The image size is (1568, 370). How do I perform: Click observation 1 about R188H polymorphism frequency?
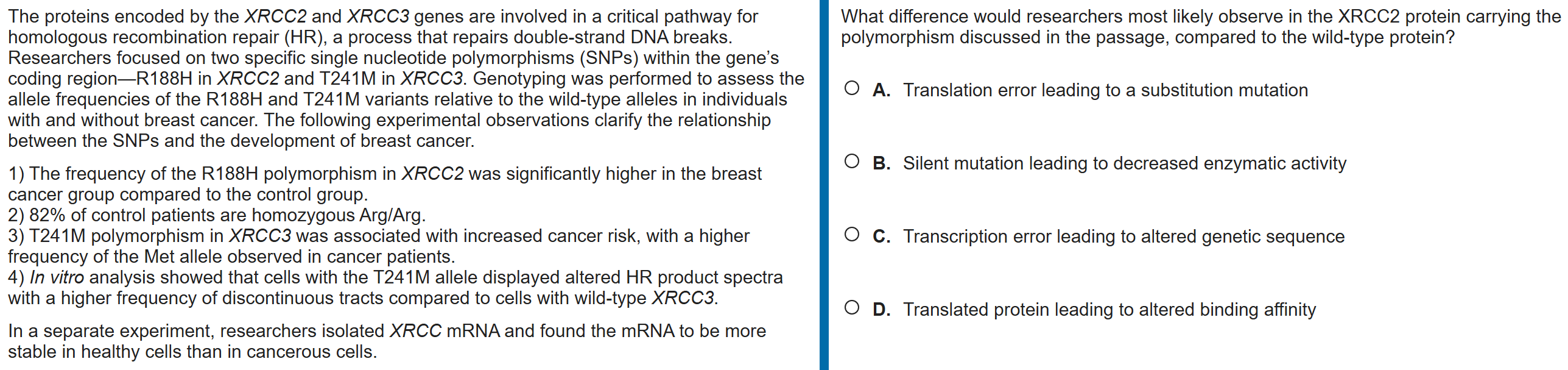[384, 184]
